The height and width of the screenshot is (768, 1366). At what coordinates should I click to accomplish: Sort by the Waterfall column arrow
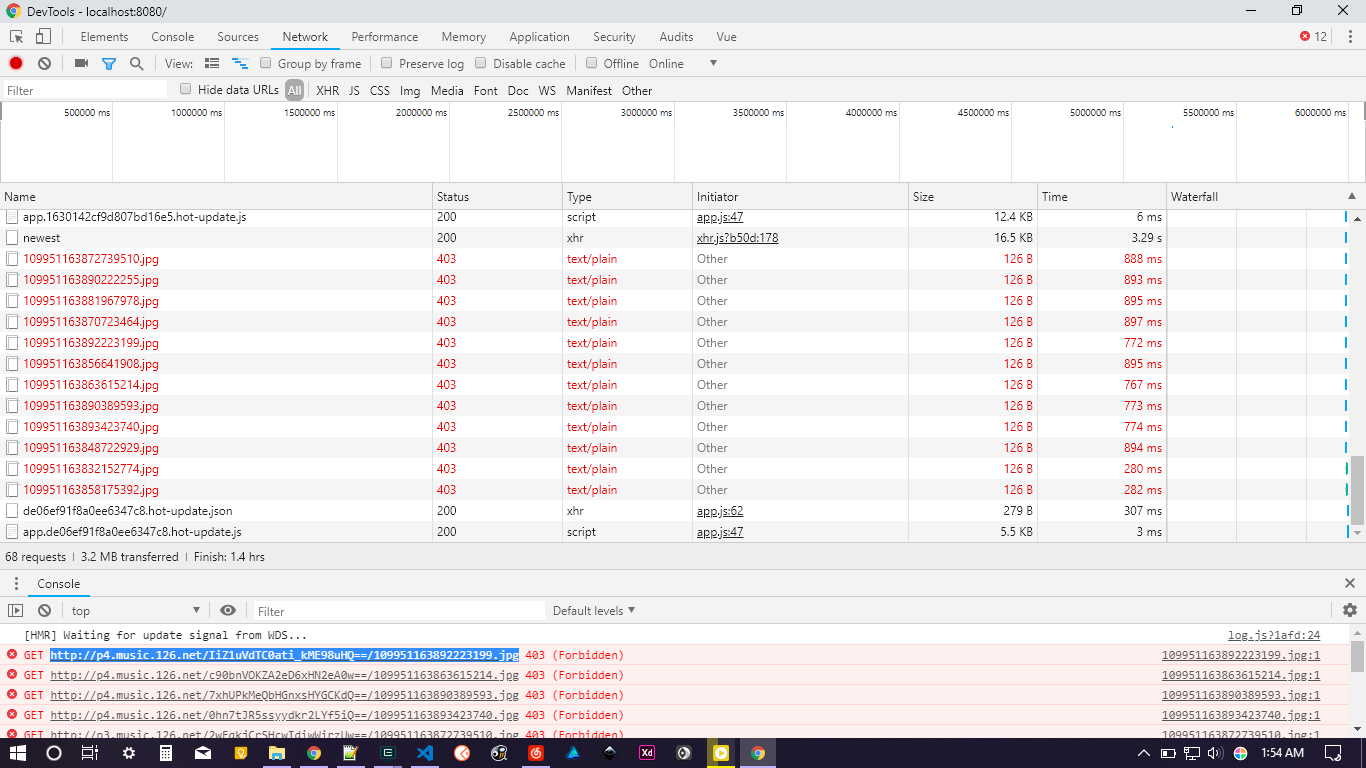pyautogui.click(x=1352, y=196)
